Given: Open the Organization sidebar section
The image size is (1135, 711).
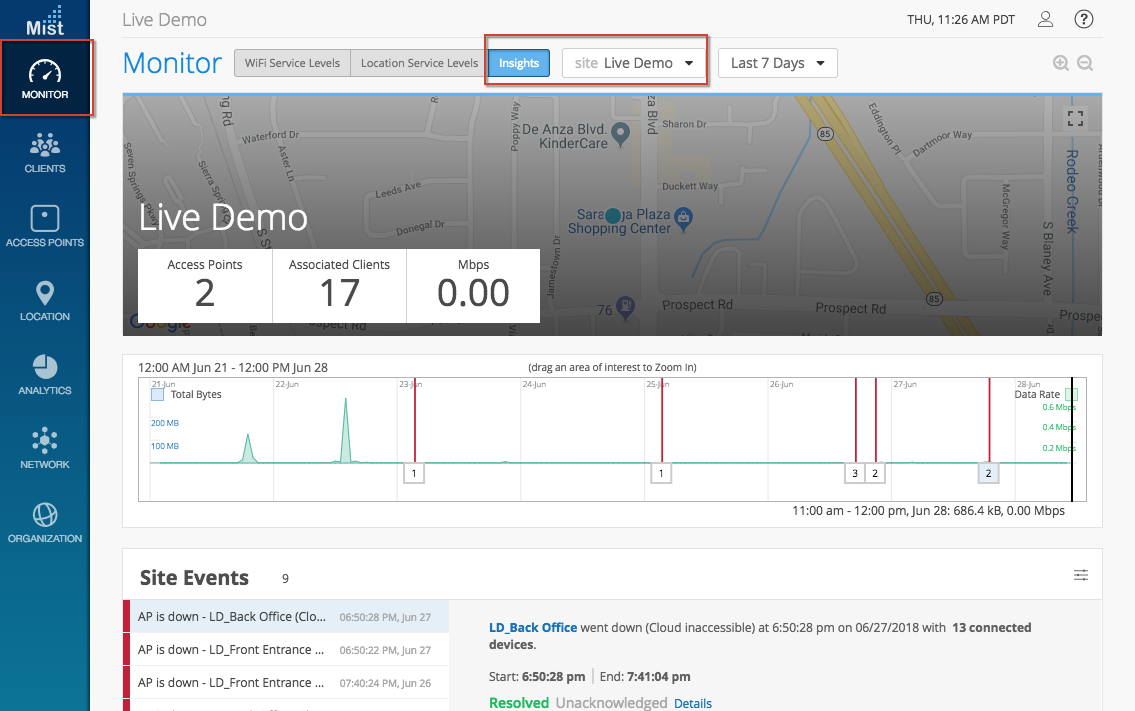Looking at the screenshot, I should click(x=45, y=523).
